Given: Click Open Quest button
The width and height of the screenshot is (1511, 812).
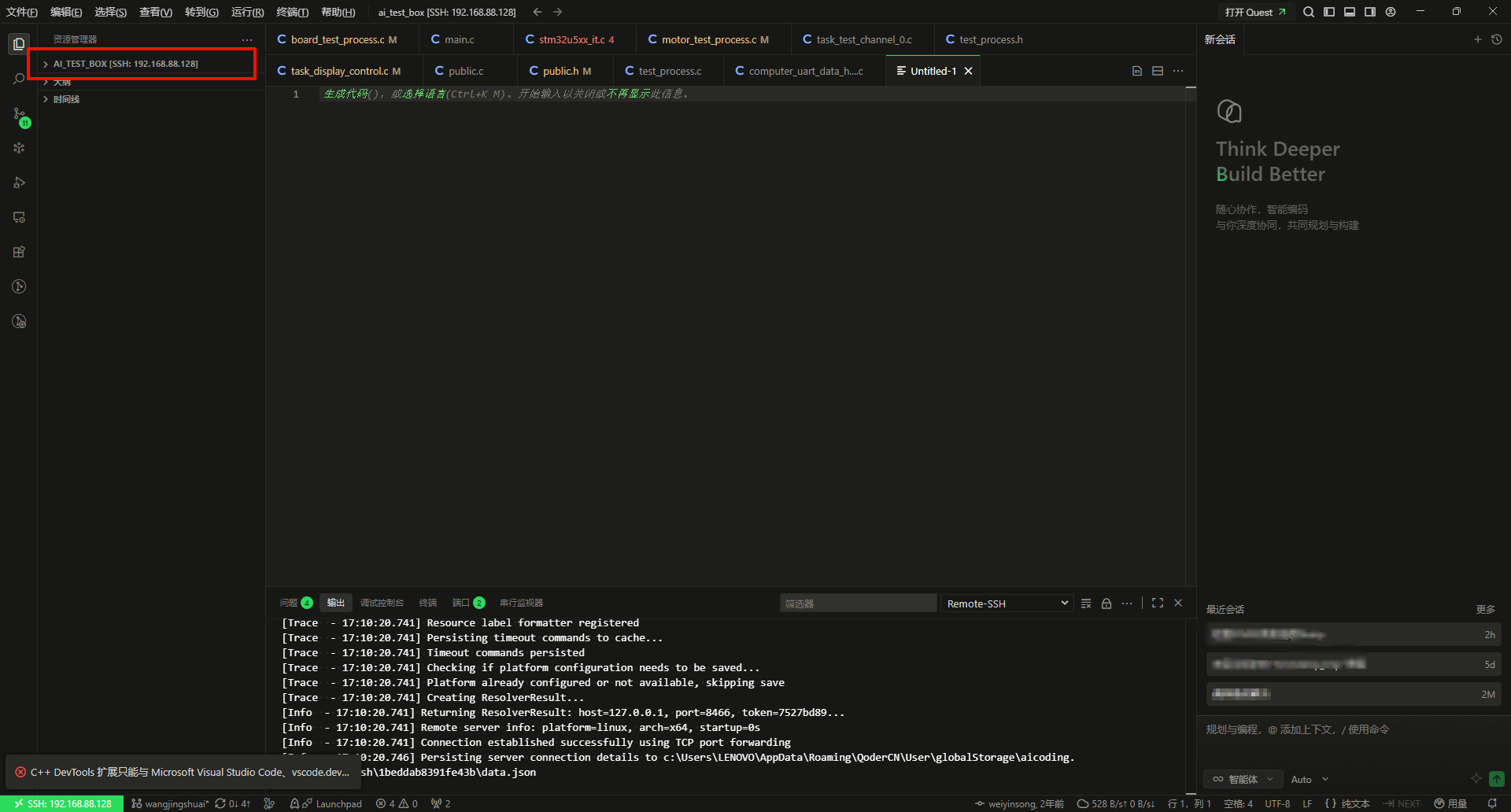Looking at the screenshot, I should [1254, 12].
